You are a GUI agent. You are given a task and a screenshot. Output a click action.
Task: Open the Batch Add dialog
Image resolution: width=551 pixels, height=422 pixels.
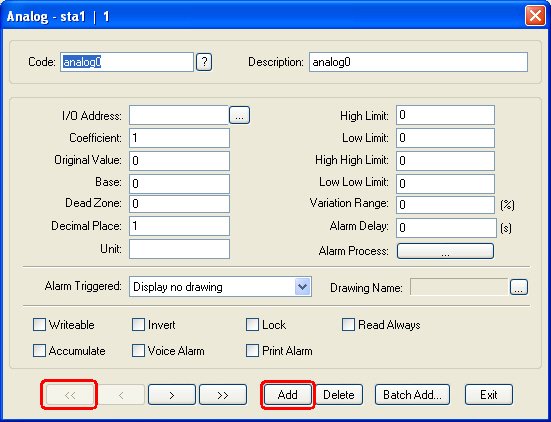(x=412, y=395)
